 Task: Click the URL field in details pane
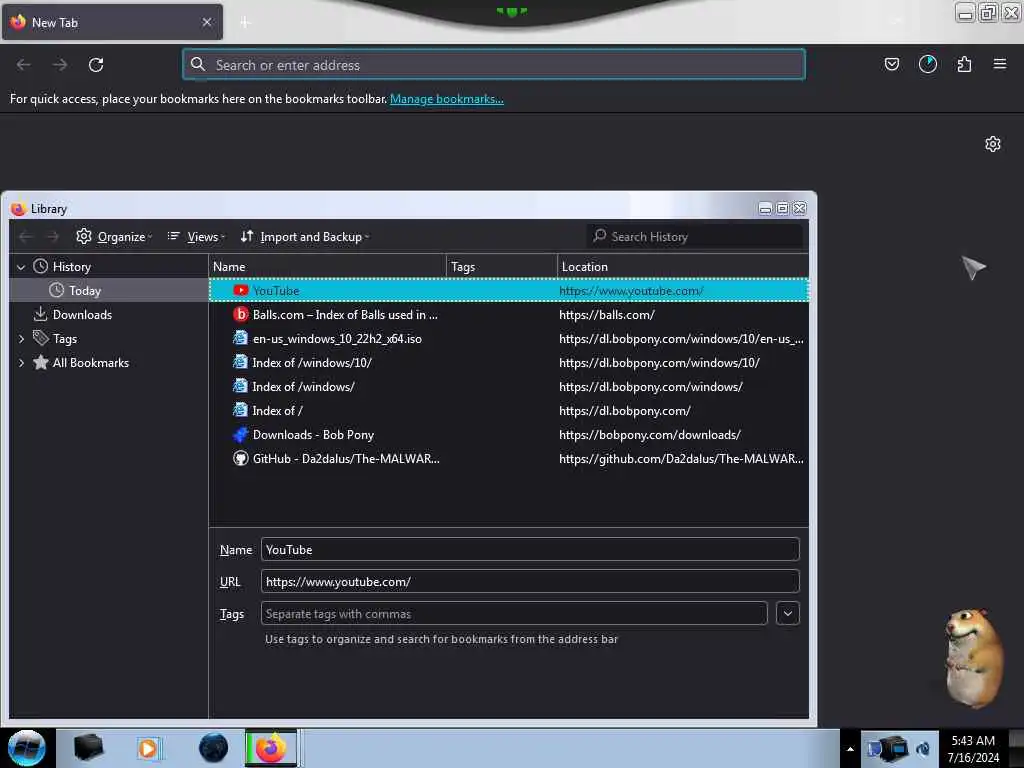click(x=530, y=581)
